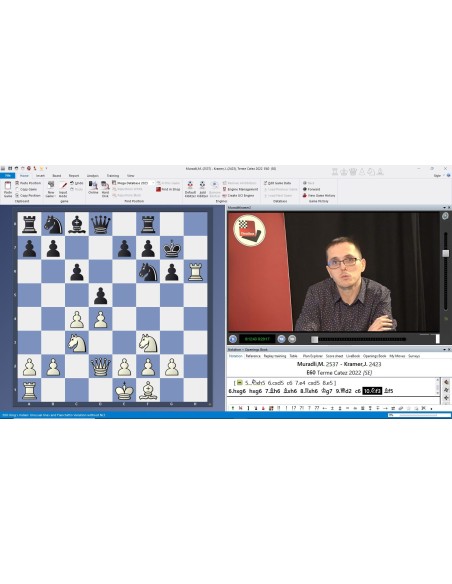Click the move Bf5 after 10.Nf3
The height and width of the screenshot is (584, 452).
pos(389,391)
